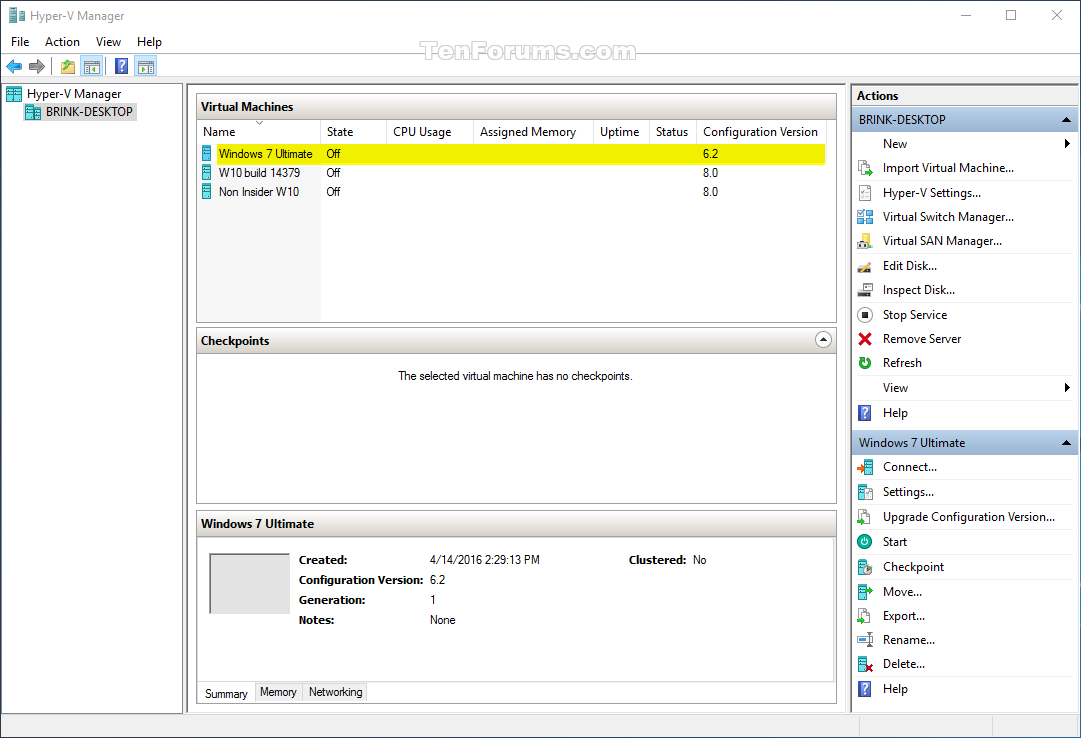Click the Hyper-V Settings icon
The height and width of the screenshot is (738, 1081).
click(x=865, y=192)
